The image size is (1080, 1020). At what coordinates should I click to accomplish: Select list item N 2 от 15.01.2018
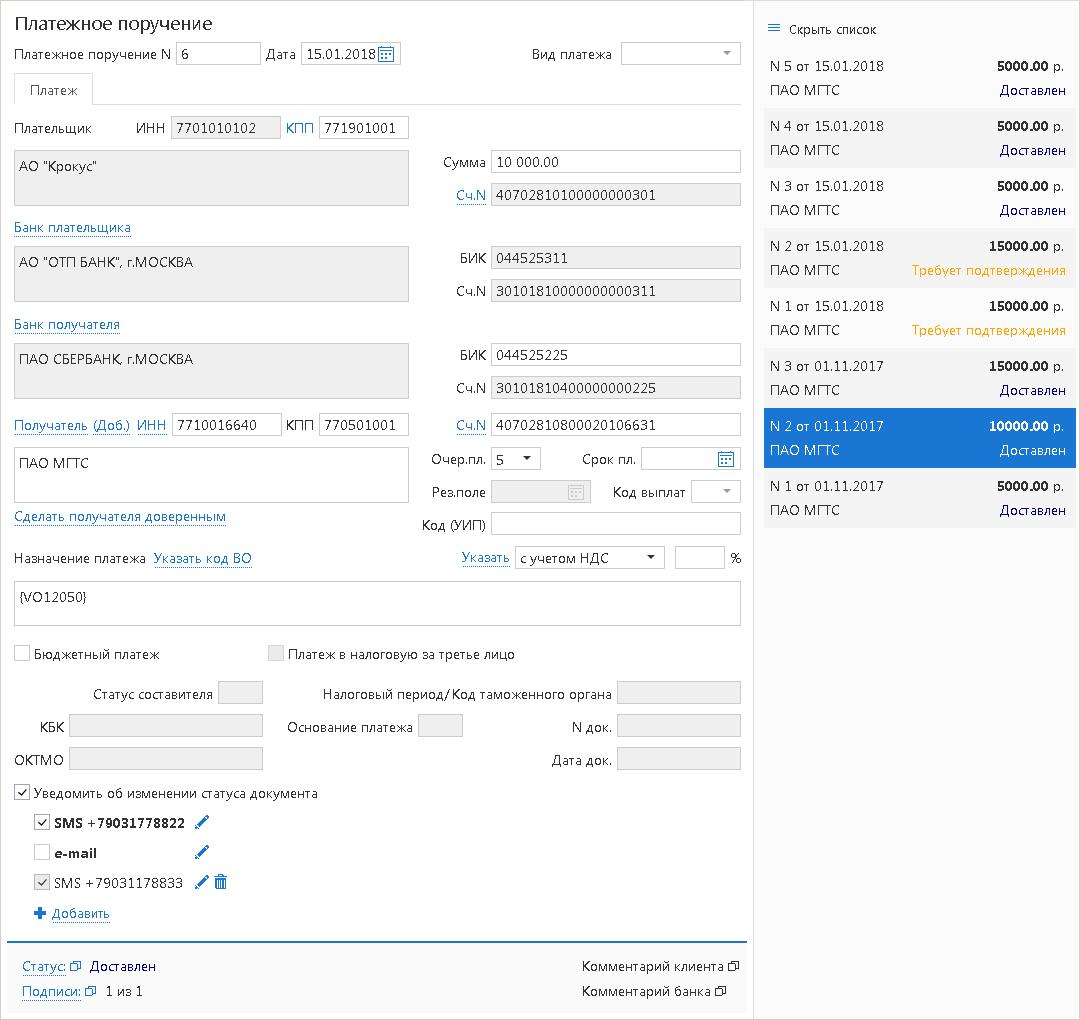(x=920, y=258)
